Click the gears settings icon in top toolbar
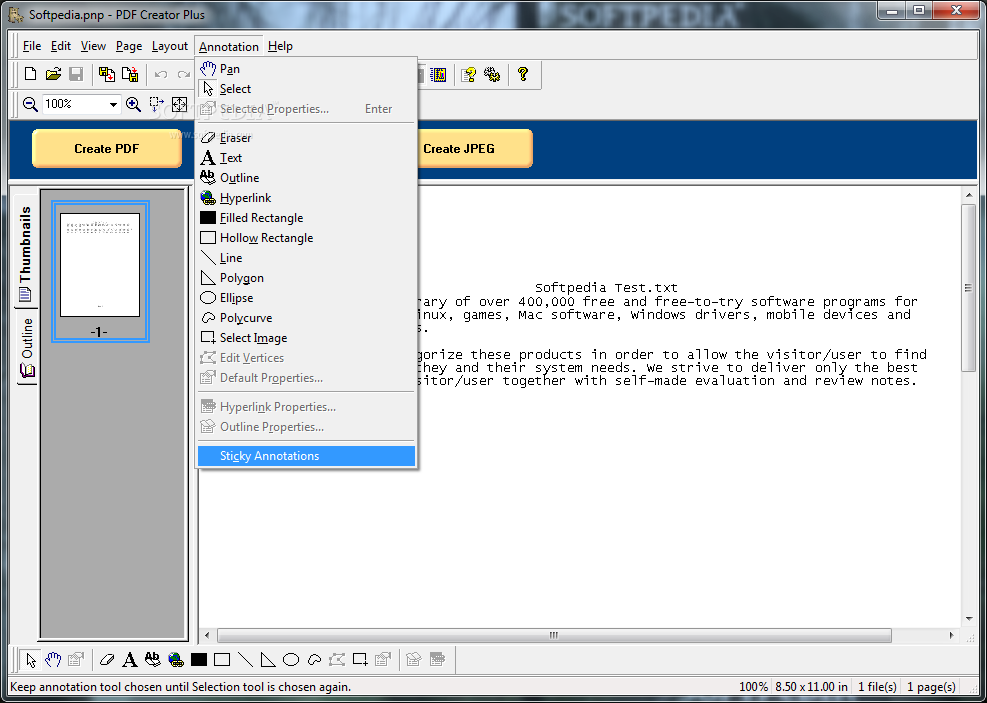The image size is (987, 703). click(492, 74)
